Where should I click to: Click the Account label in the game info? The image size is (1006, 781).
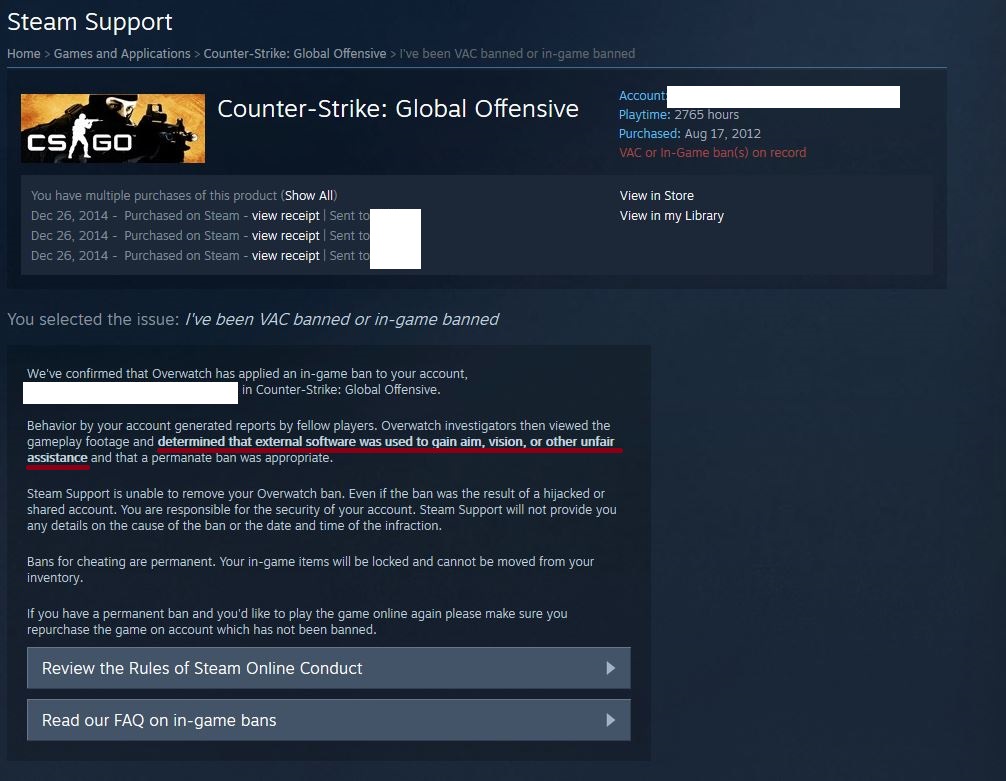[642, 96]
